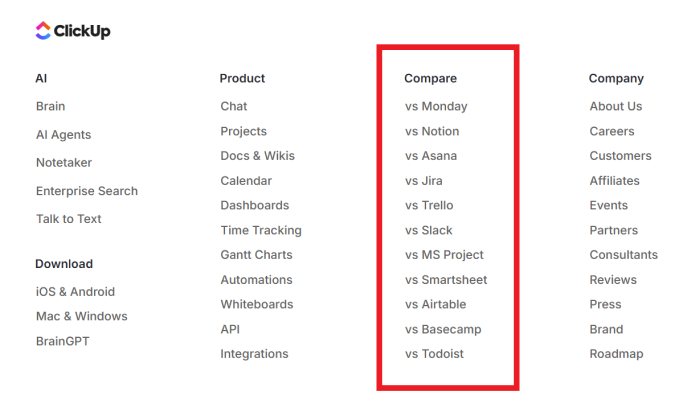
Task: Open vs Todoist comparison page
Action: click(x=434, y=354)
